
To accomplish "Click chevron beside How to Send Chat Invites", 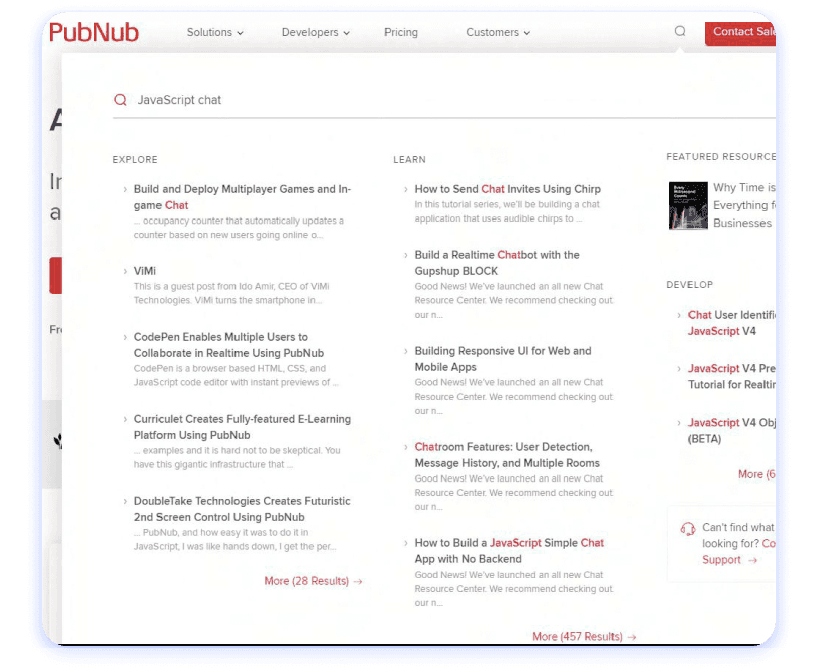I will 406,189.
